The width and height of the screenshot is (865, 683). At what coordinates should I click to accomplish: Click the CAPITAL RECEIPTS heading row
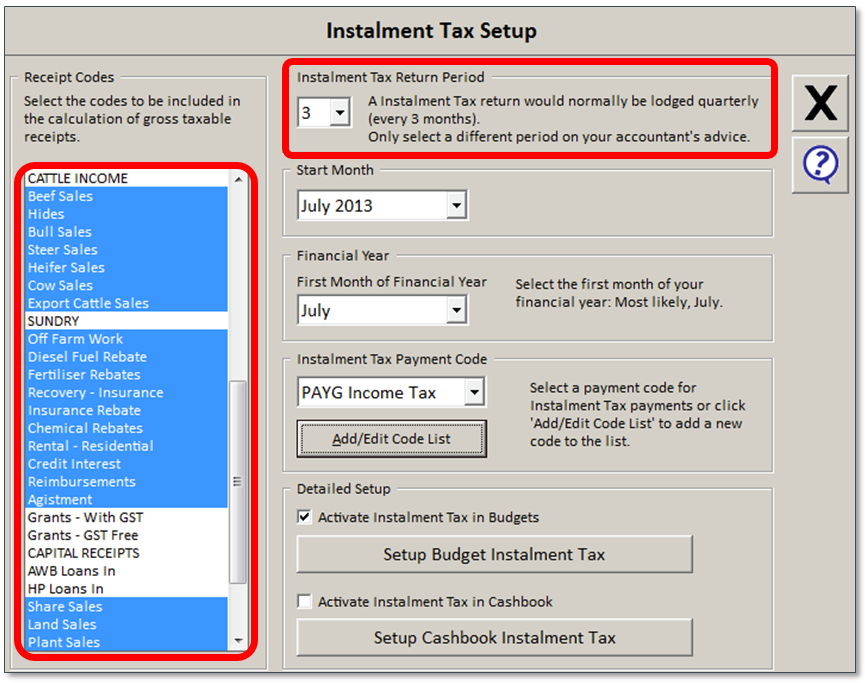[127, 553]
